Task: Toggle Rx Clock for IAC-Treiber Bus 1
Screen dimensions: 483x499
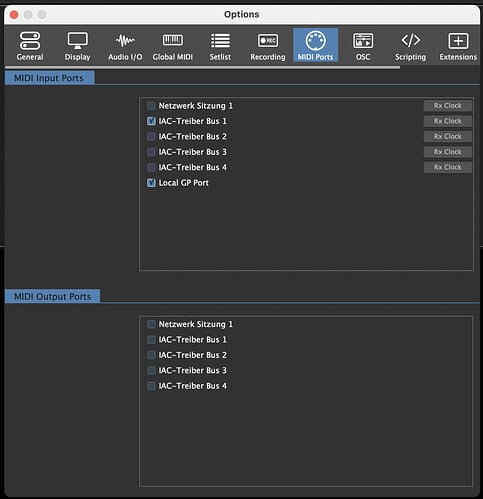Action: point(448,121)
